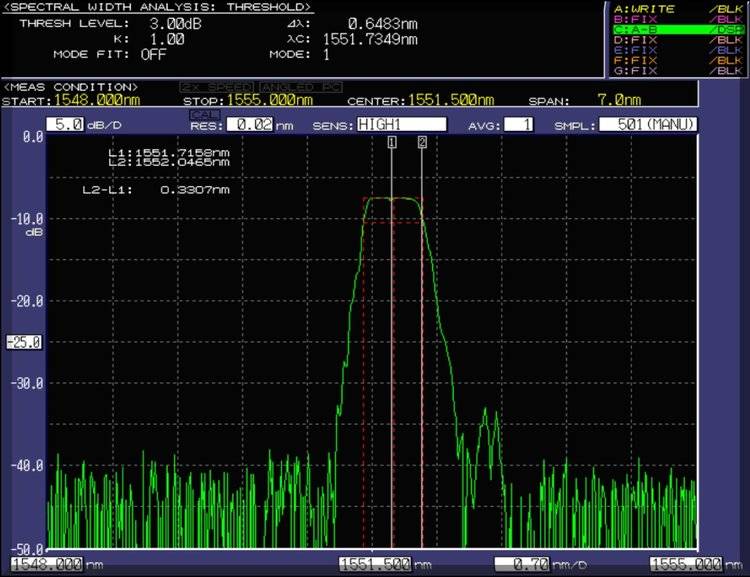Click the line marker 2 flag
This screenshot has height=577, width=750.
[422, 143]
